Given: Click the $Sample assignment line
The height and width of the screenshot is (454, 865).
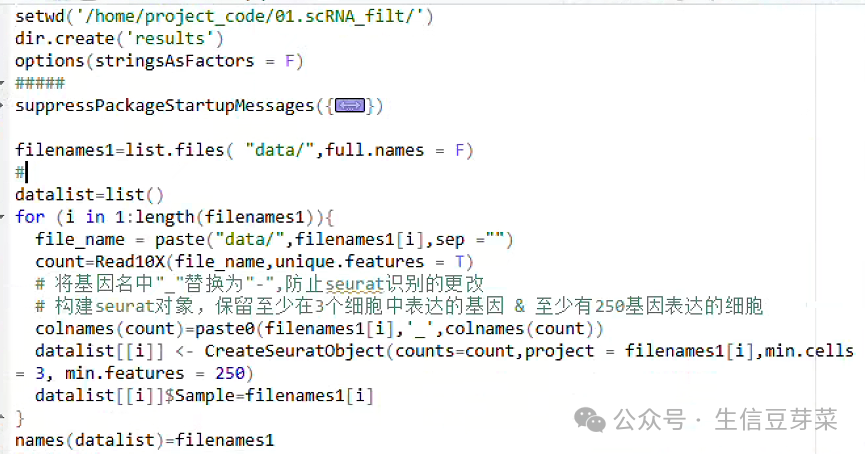Looking at the screenshot, I should point(205,396).
